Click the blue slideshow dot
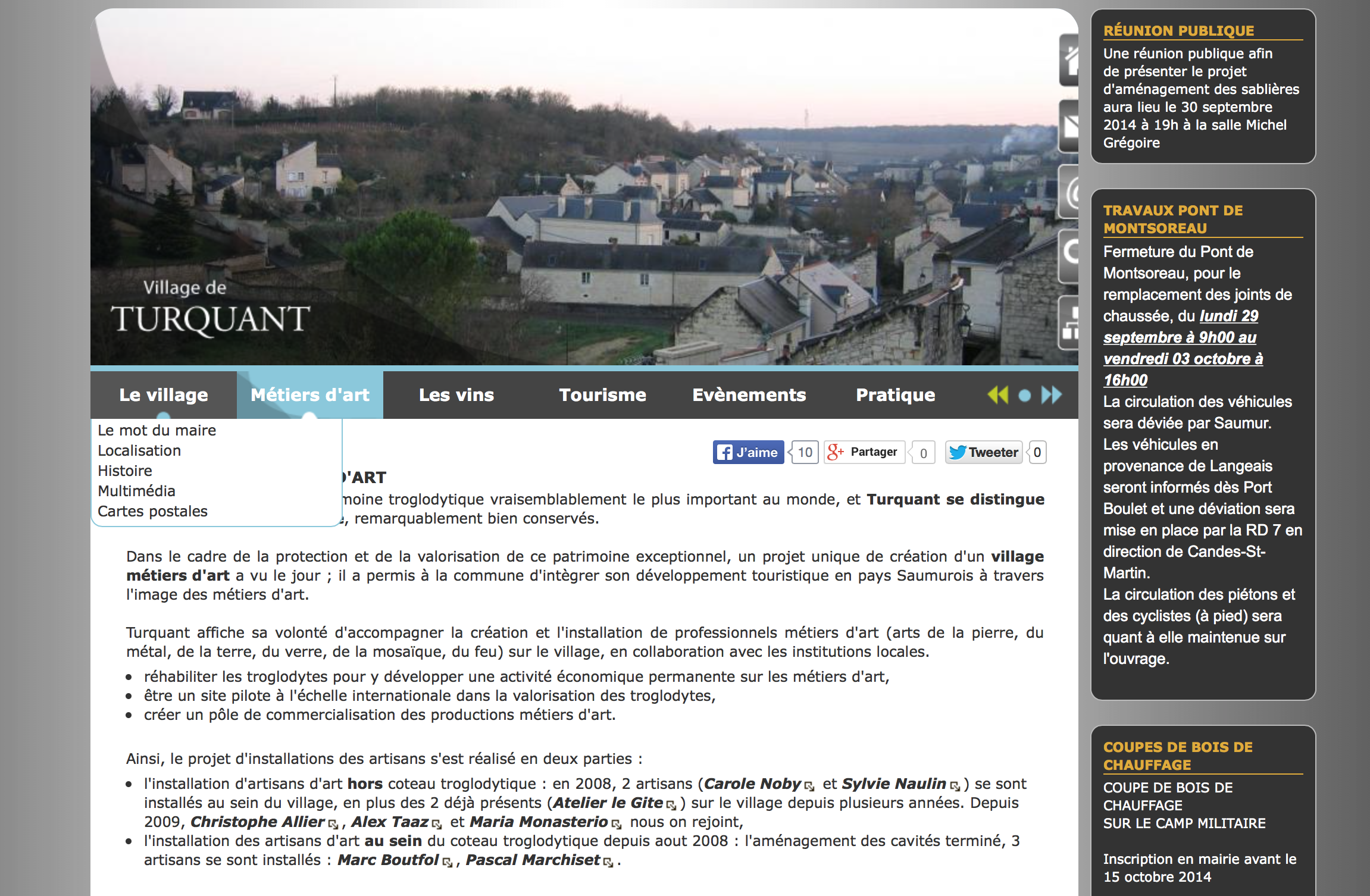 [x=1024, y=396]
